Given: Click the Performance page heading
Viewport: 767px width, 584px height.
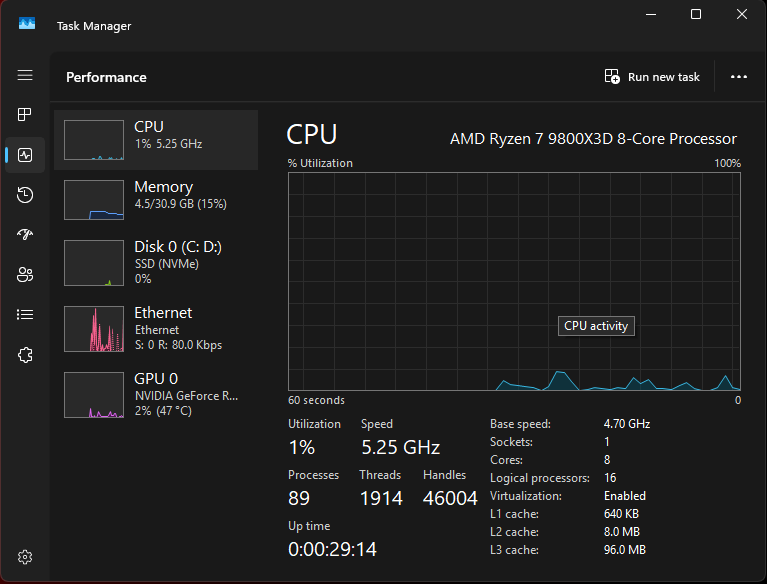Looking at the screenshot, I should [x=106, y=77].
